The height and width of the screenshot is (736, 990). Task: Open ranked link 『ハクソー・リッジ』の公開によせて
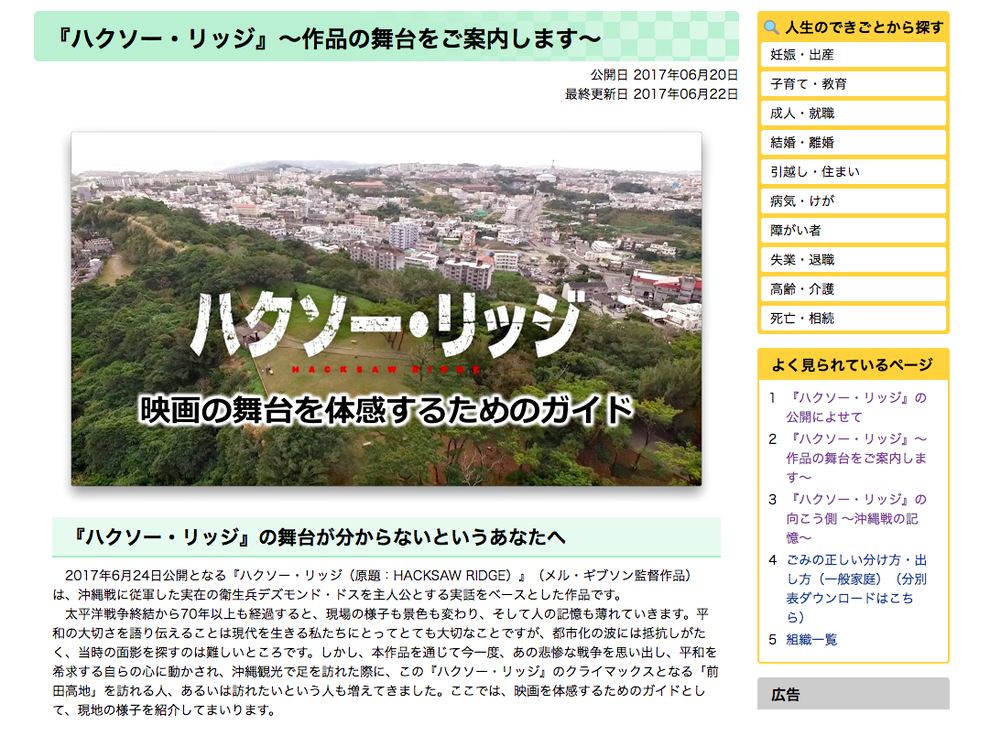tap(856, 407)
